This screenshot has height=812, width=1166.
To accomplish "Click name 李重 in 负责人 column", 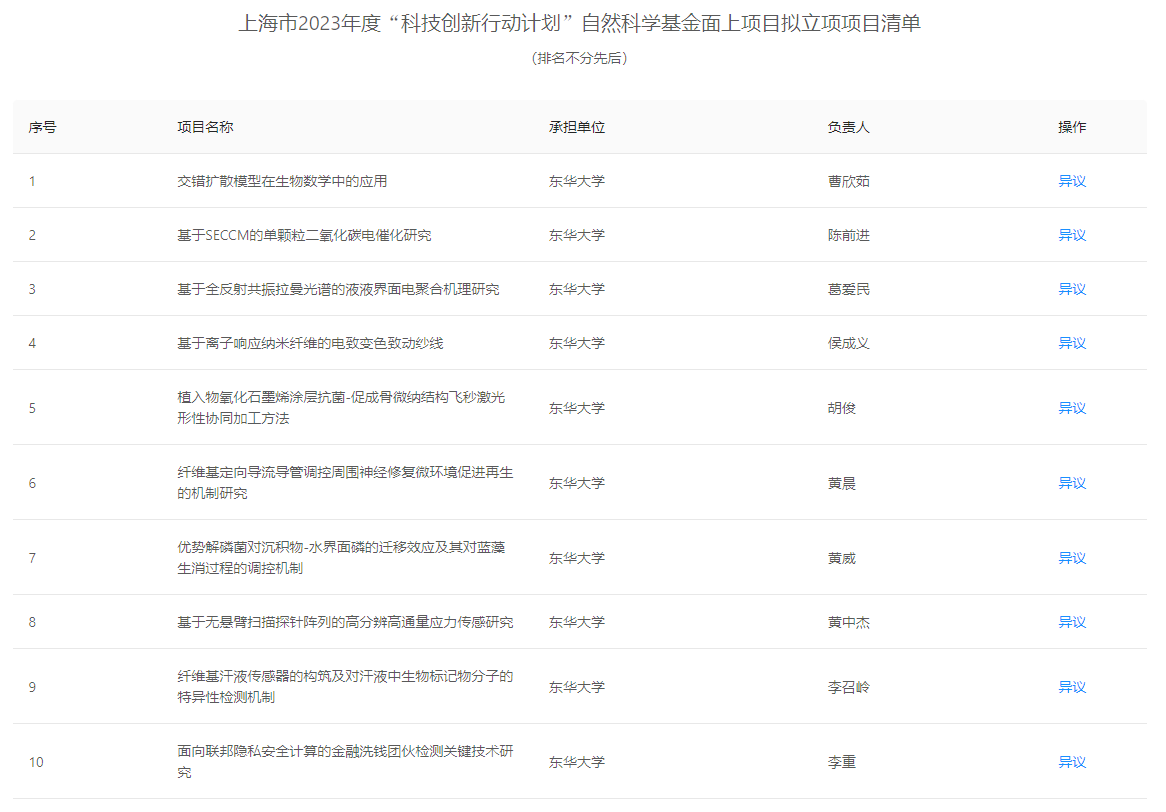I will point(842,762).
